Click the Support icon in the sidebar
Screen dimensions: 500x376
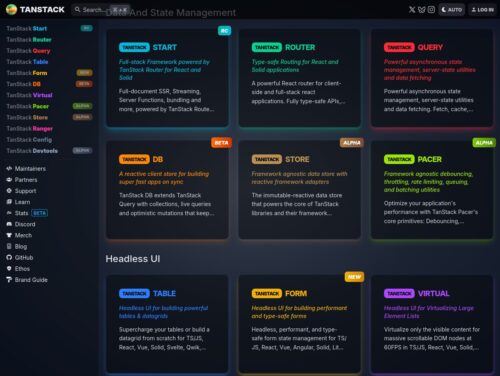click(9, 191)
